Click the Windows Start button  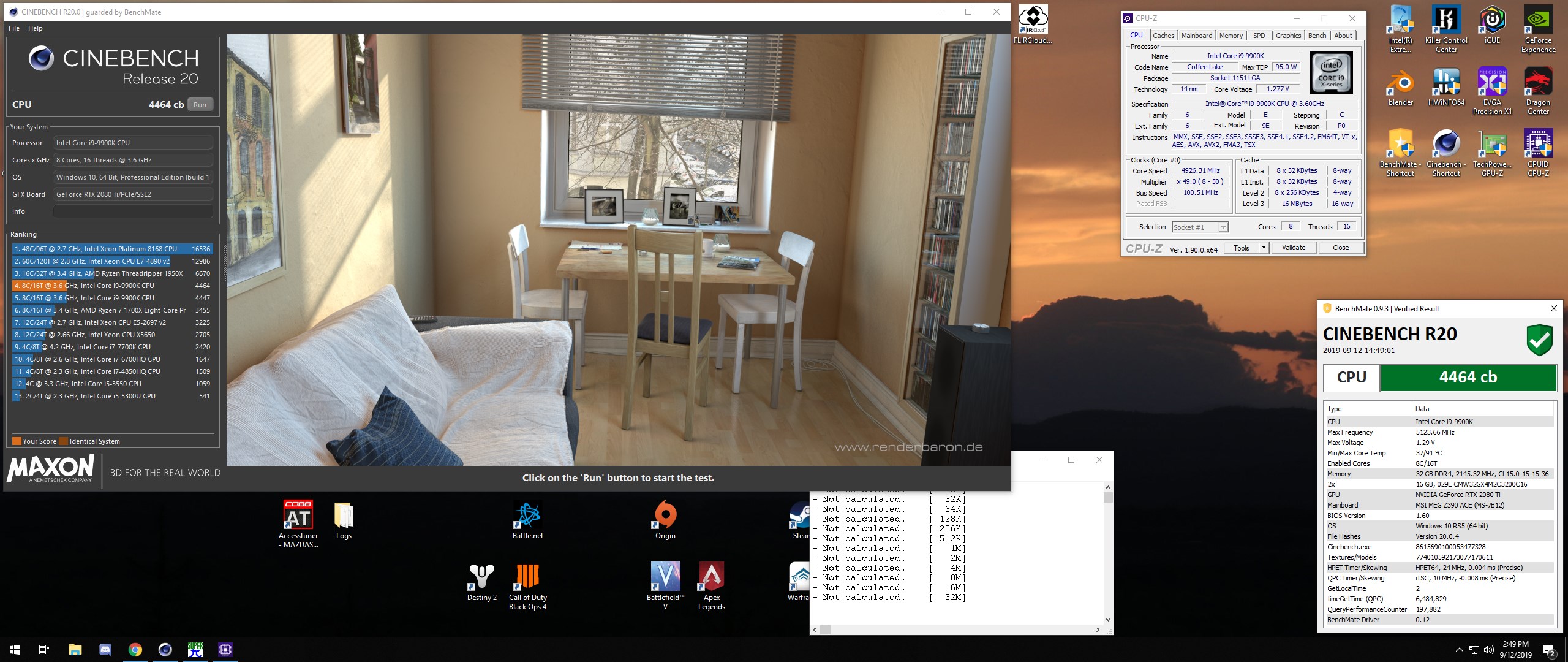[15, 650]
